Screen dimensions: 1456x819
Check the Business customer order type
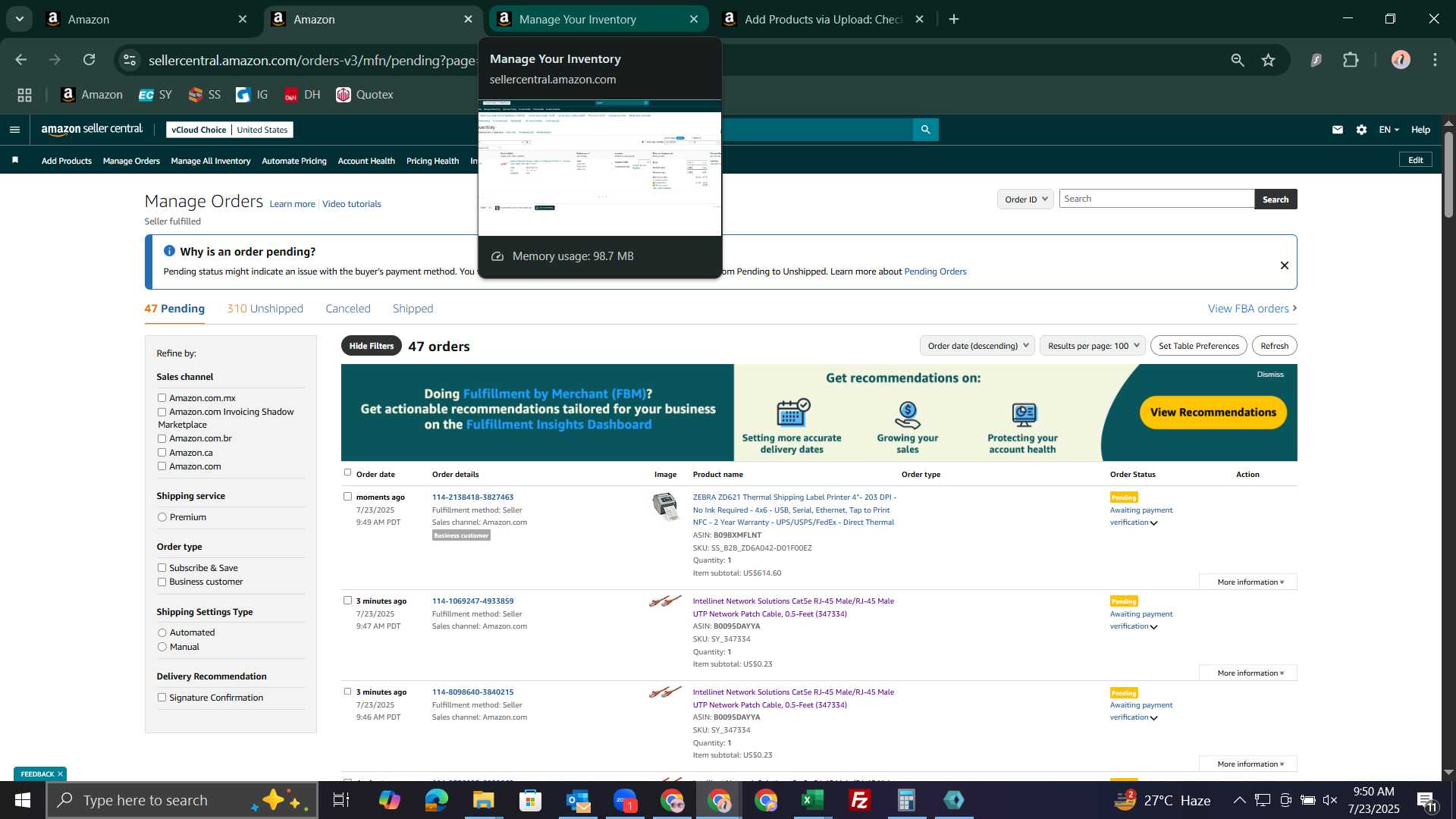162,582
